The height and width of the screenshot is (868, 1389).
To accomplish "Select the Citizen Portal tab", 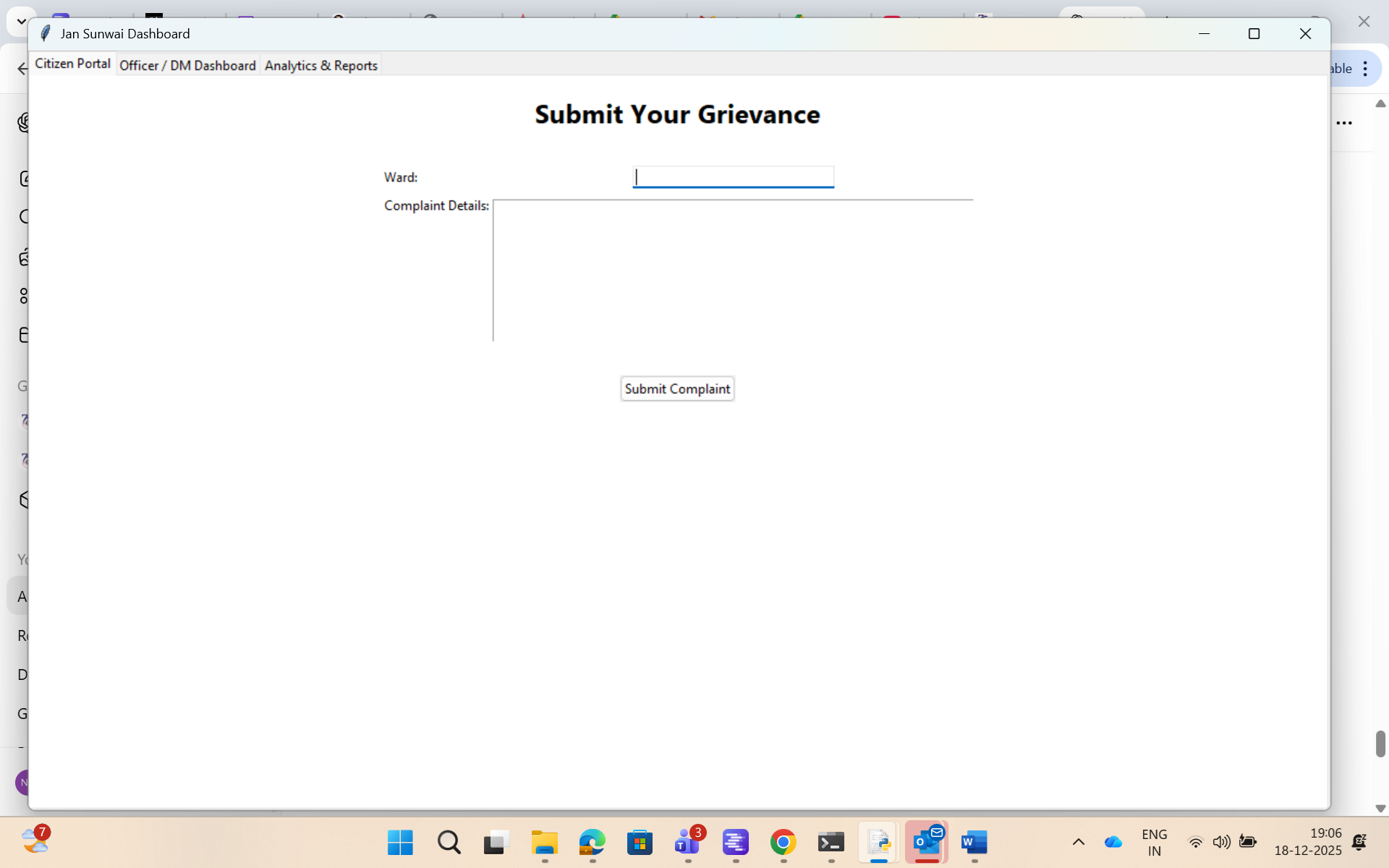I will [72, 64].
